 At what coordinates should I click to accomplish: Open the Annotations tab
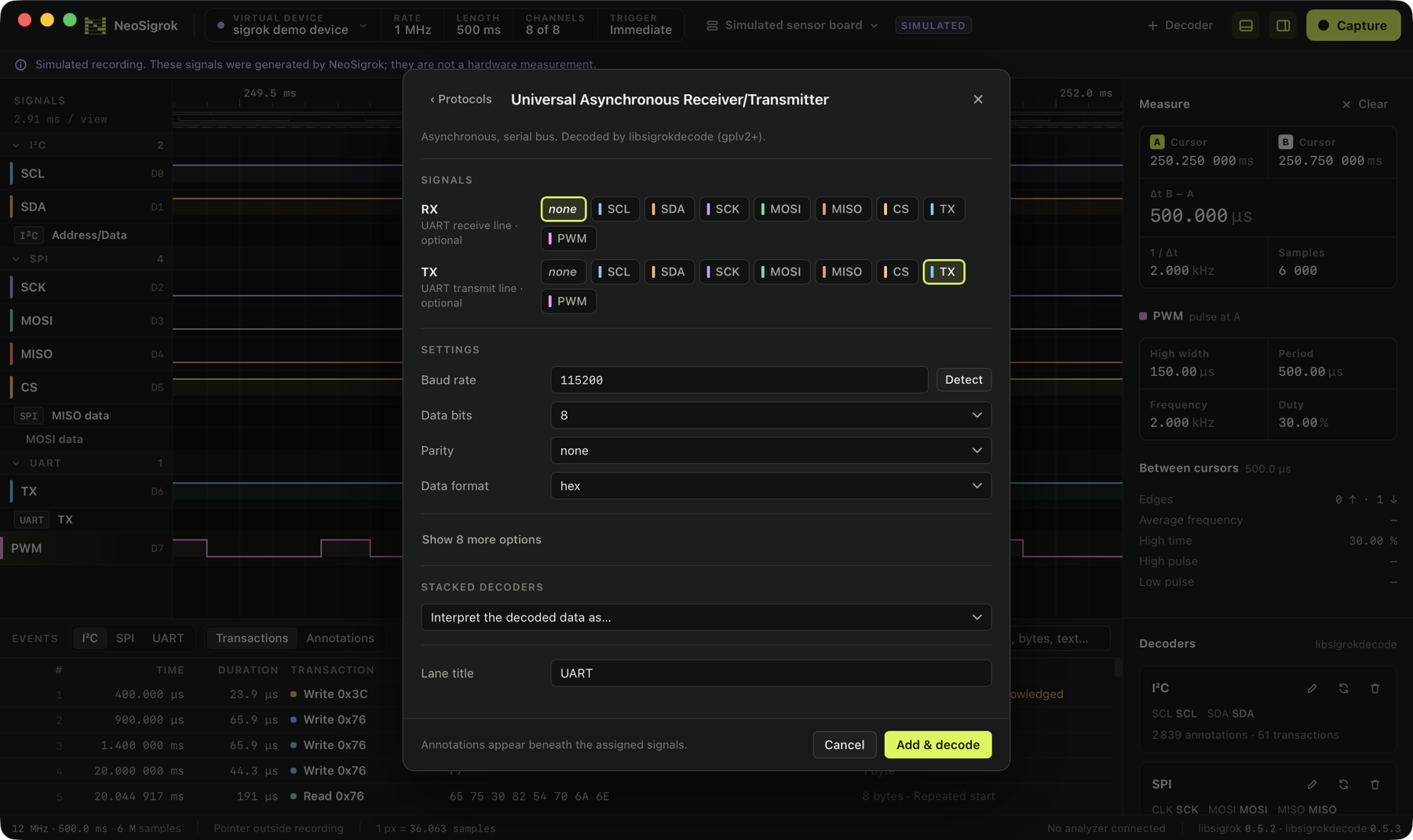pos(340,638)
